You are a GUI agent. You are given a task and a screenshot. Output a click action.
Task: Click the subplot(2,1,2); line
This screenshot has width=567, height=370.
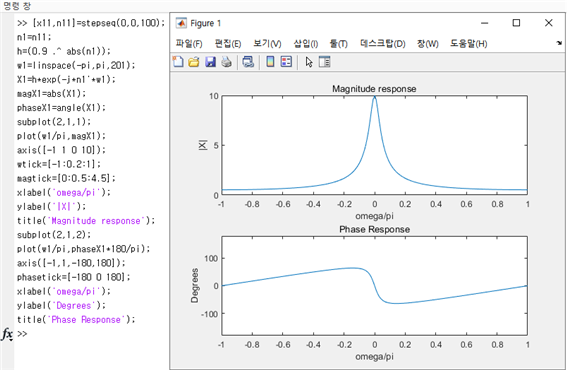(x=54, y=235)
